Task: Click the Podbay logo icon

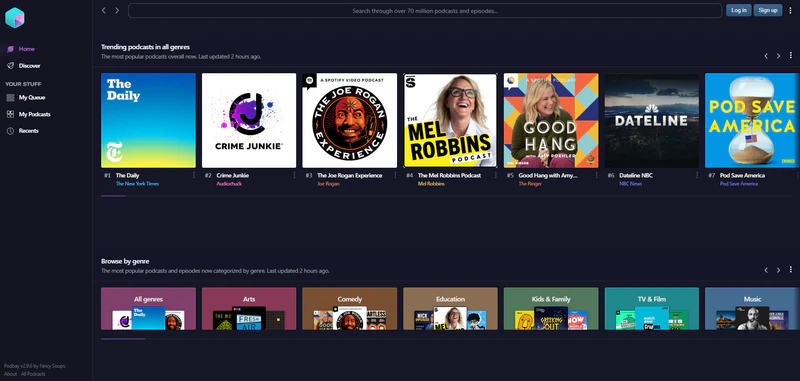Action: [14, 18]
